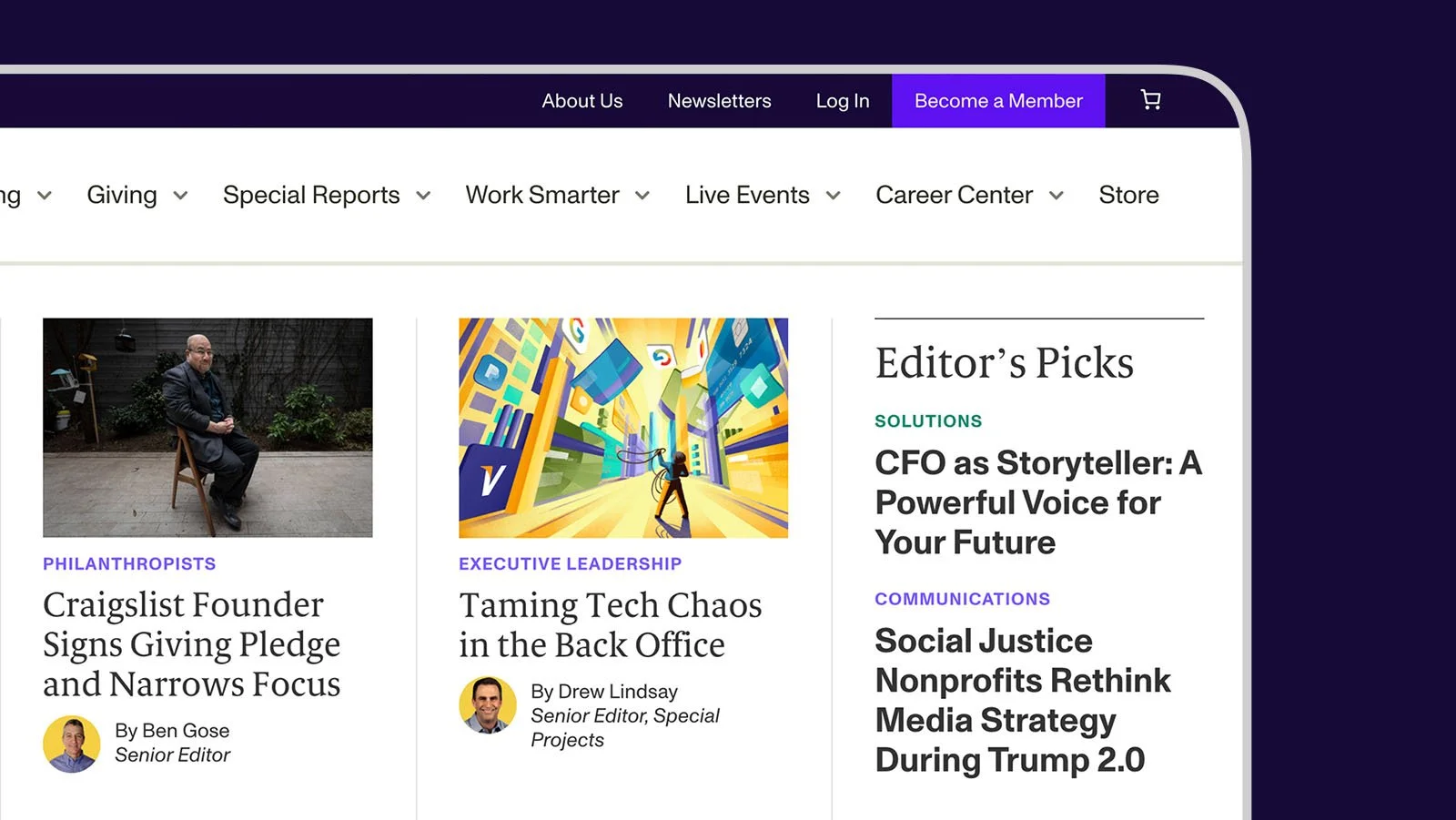1456x820 pixels.
Task: Open the Giving menu item
Action: pos(122,195)
